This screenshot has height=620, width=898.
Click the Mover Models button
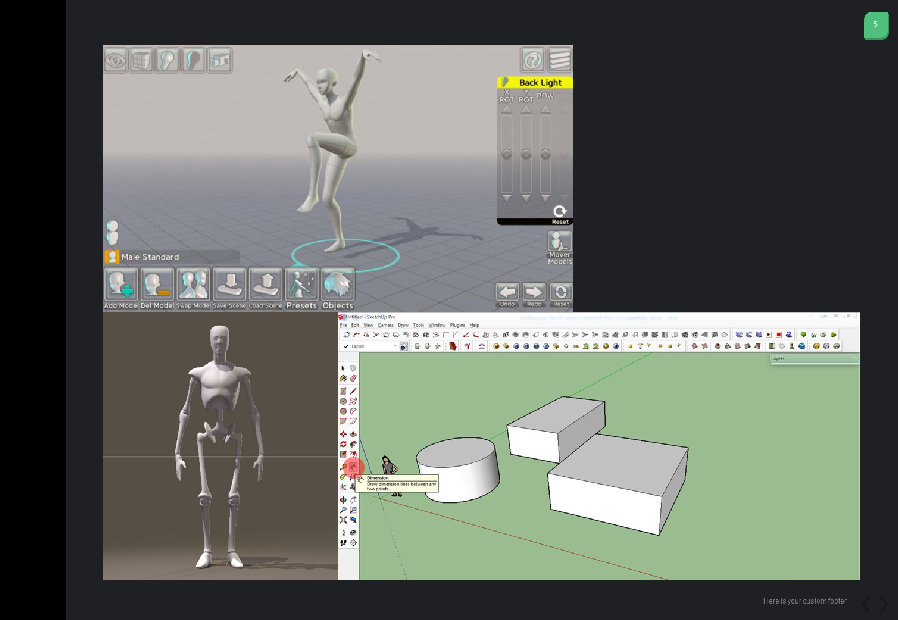[560, 247]
